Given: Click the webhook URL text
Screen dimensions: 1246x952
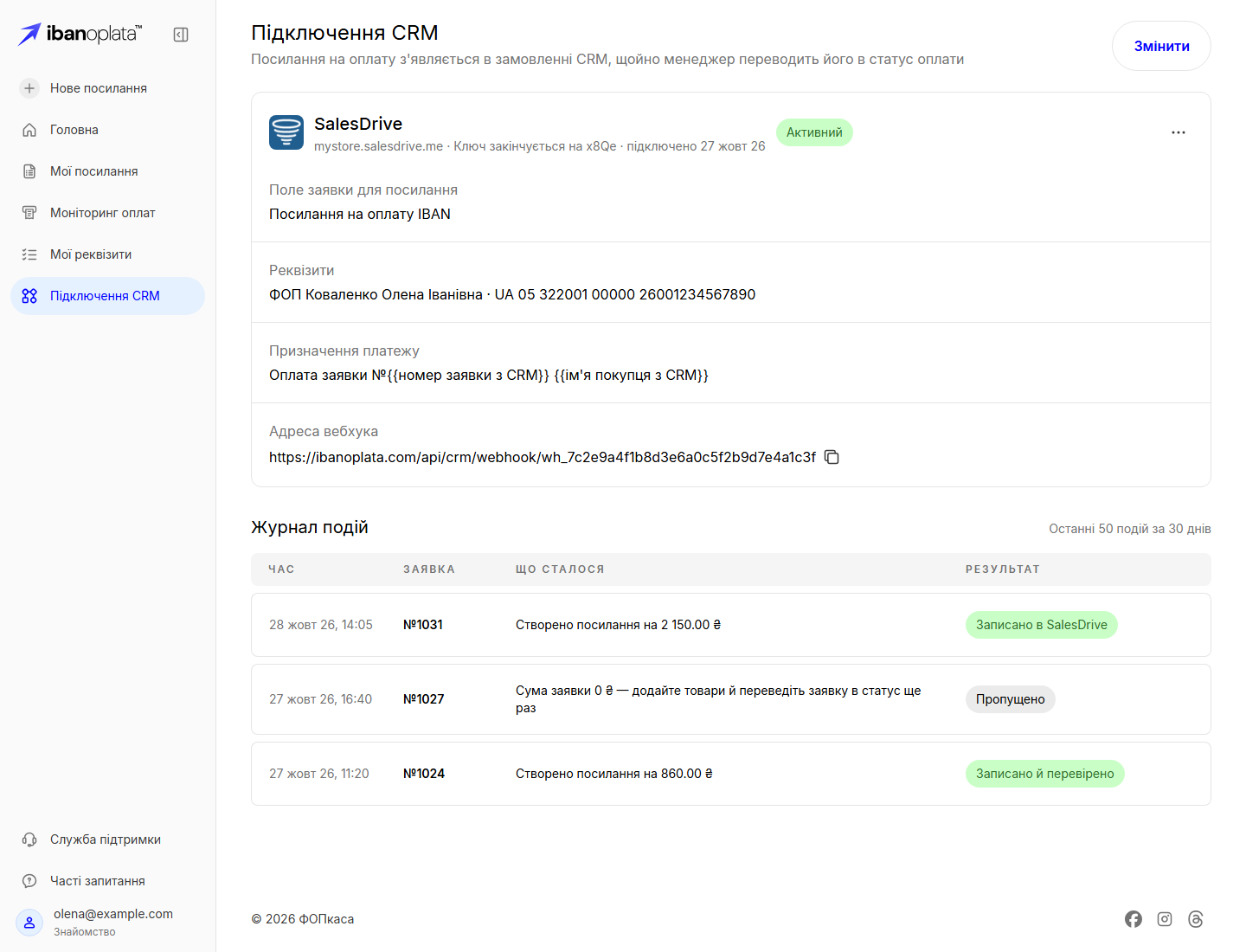Looking at the screenshot, I should point(543,457).
